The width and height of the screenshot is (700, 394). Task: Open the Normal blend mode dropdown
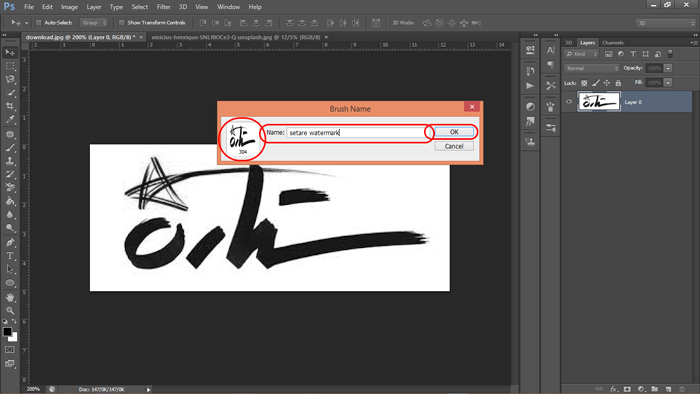(592, 68)
